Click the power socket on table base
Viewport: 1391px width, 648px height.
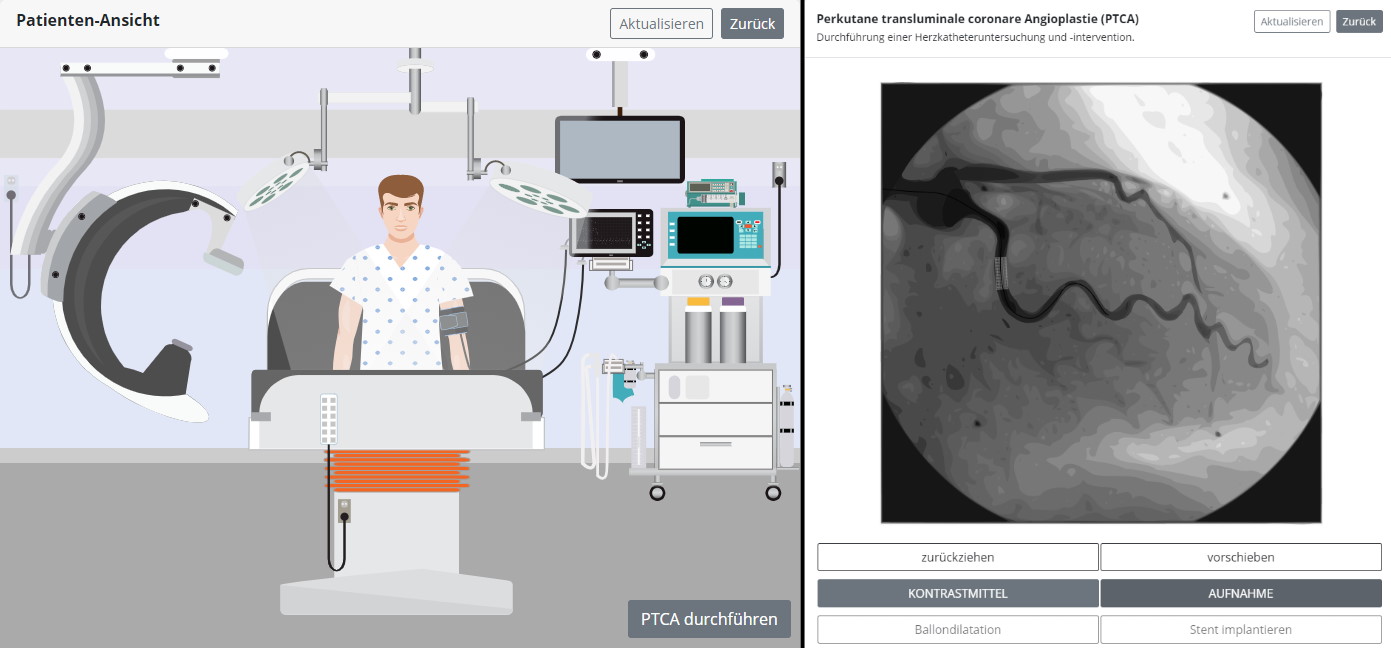344,511
